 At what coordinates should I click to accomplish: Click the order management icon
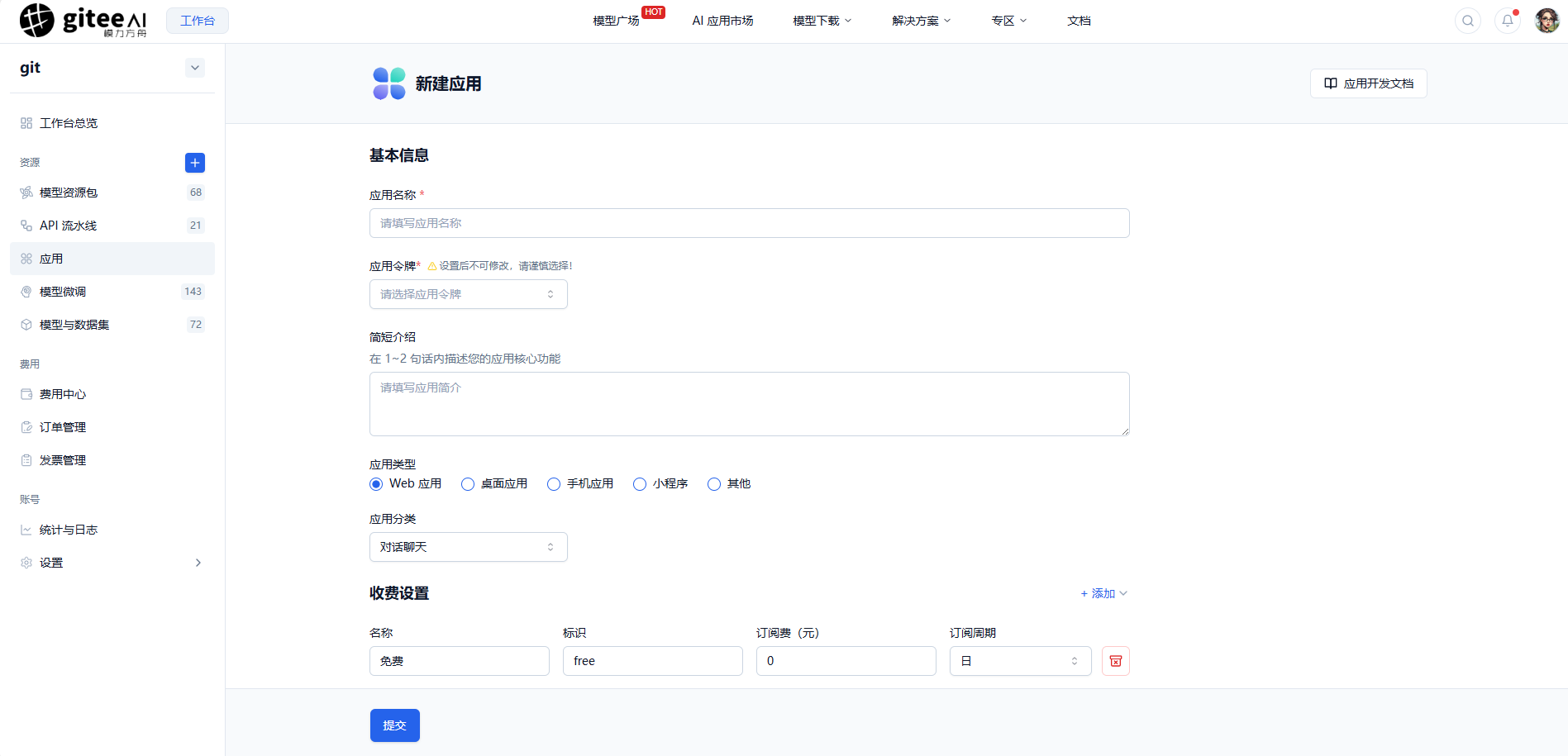click(26, 427)
